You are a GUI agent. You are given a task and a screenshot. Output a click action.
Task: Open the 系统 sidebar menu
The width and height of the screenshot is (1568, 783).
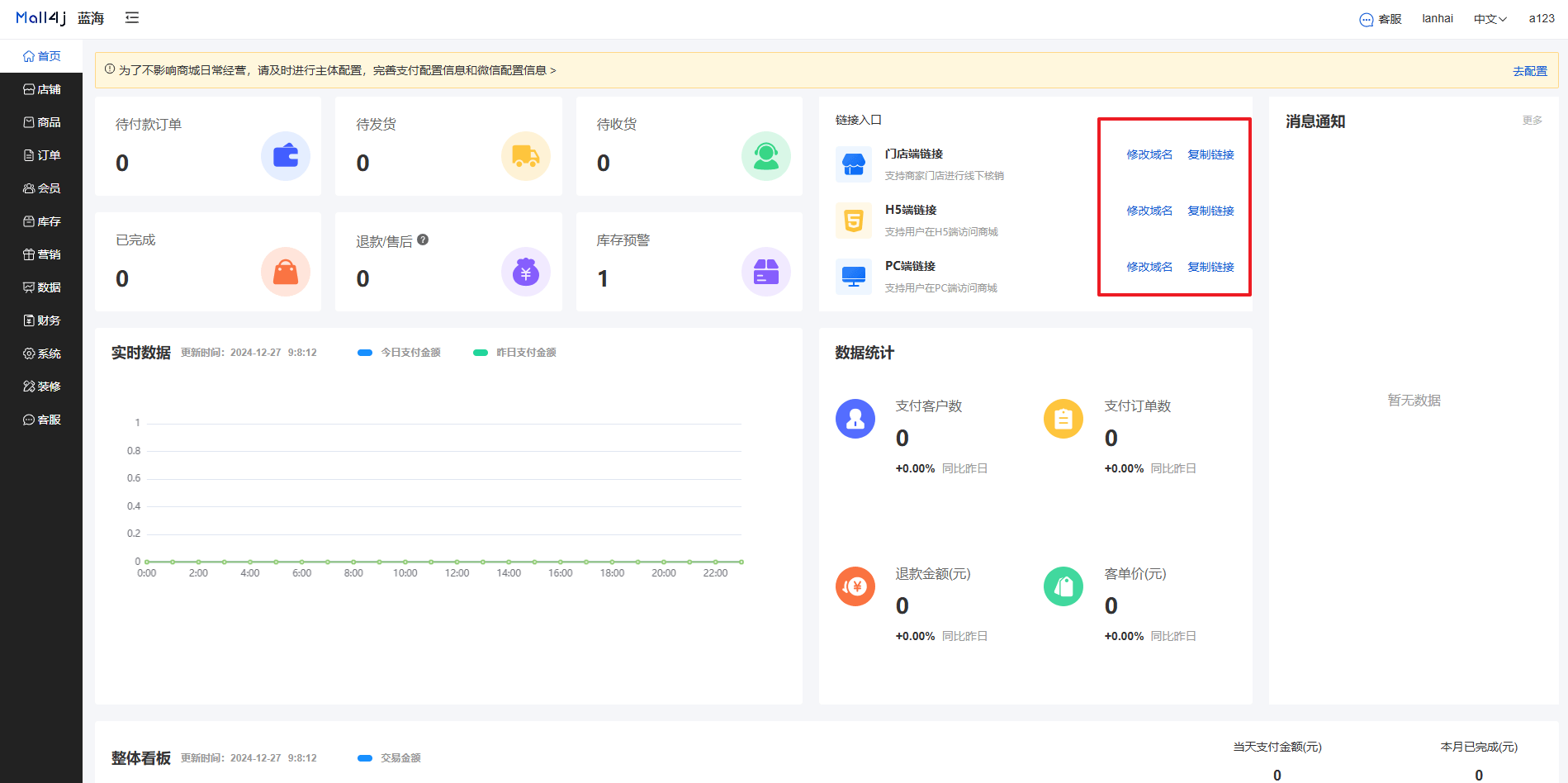point(41,354)
